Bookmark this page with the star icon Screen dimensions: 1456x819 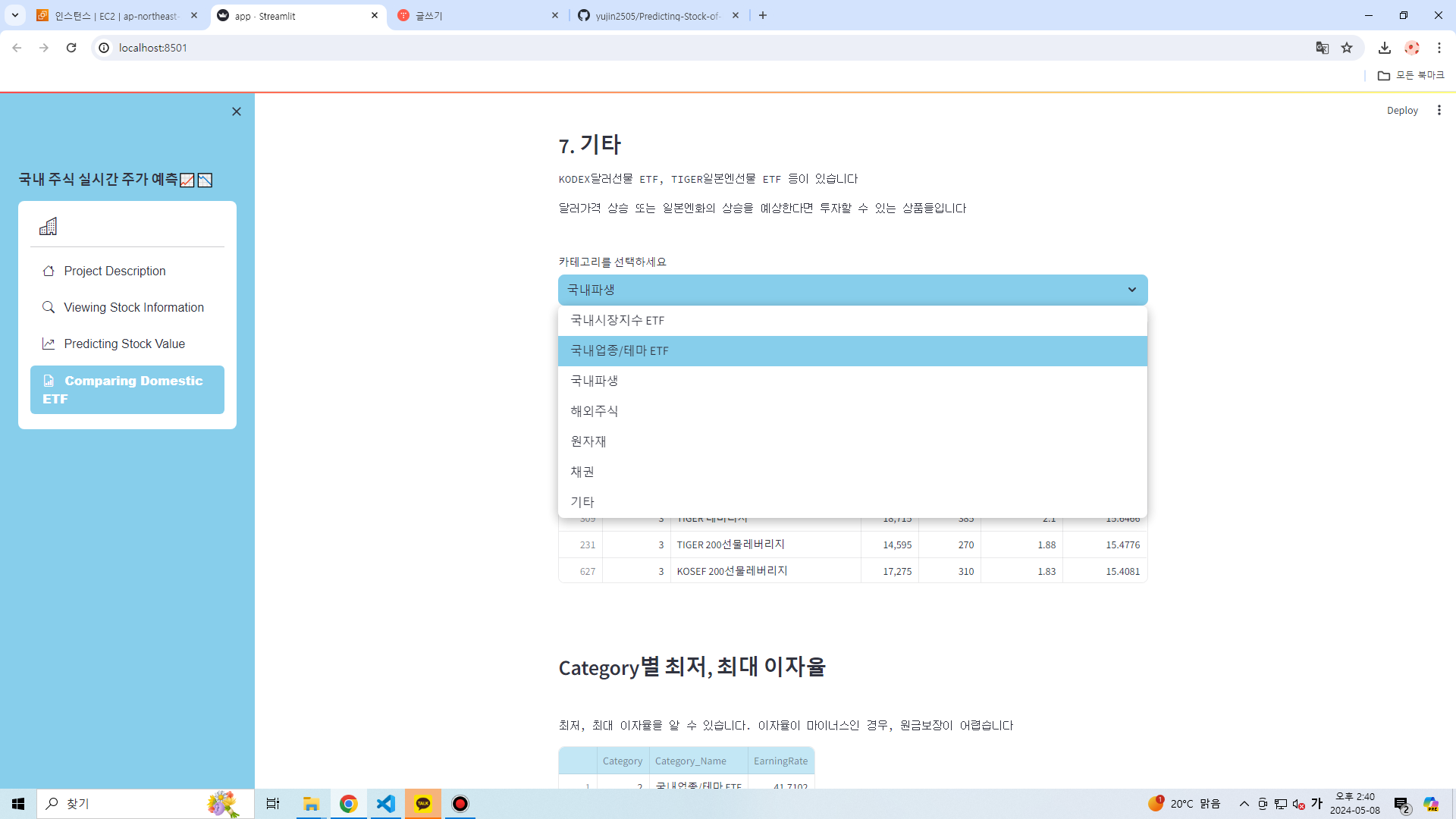tap(1347, 48)
